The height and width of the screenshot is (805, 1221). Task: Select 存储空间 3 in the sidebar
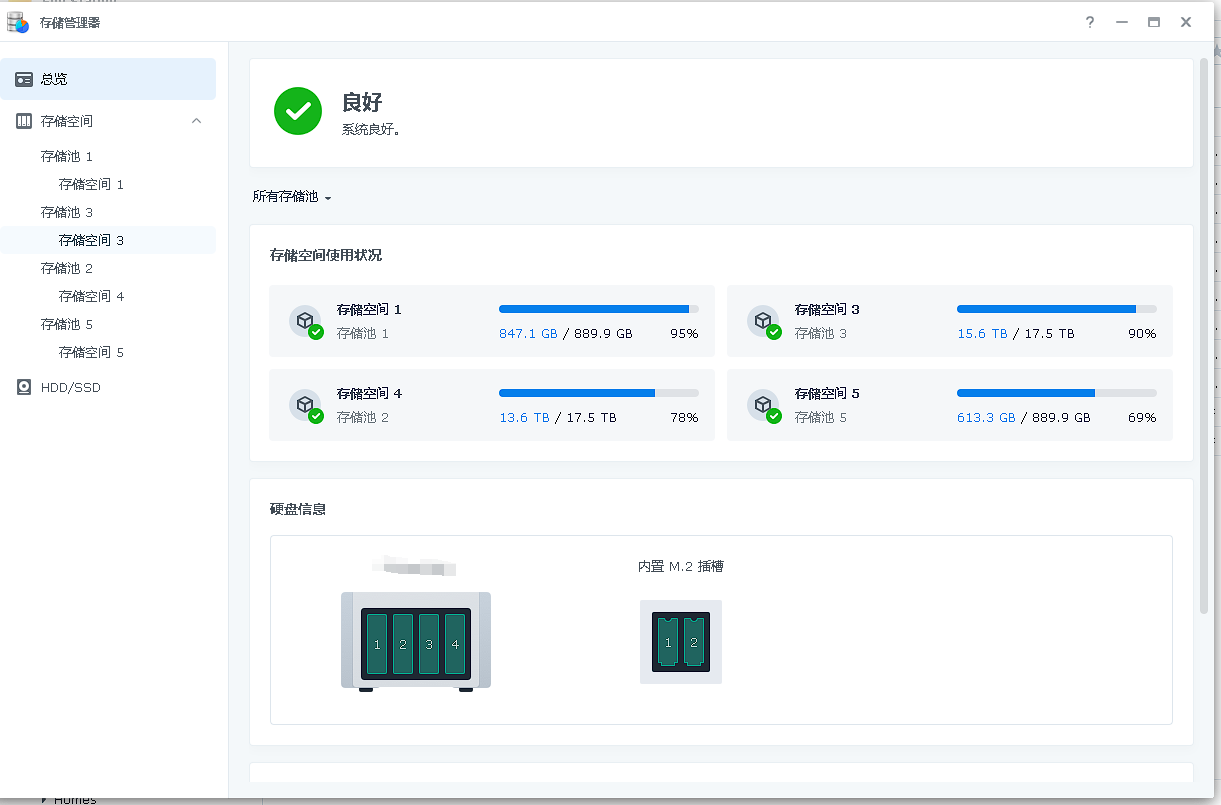click(89, 240)
